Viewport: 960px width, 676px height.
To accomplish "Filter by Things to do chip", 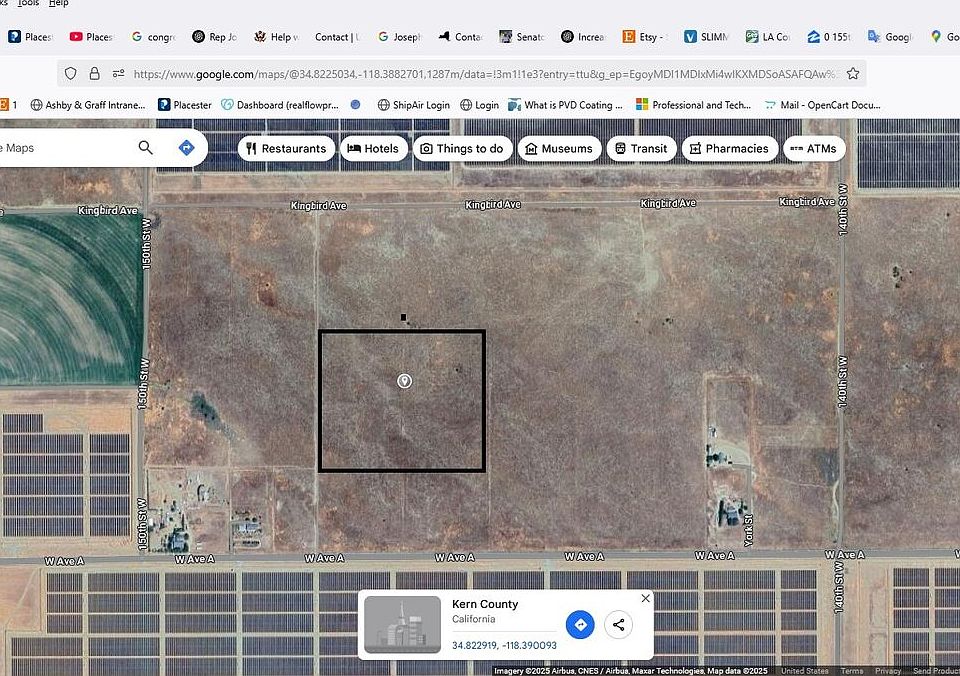I will tap(462, 148).
